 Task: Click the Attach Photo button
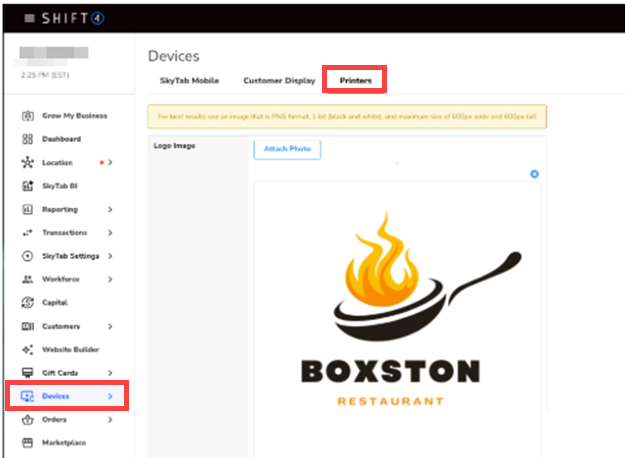tap(287, 149)
